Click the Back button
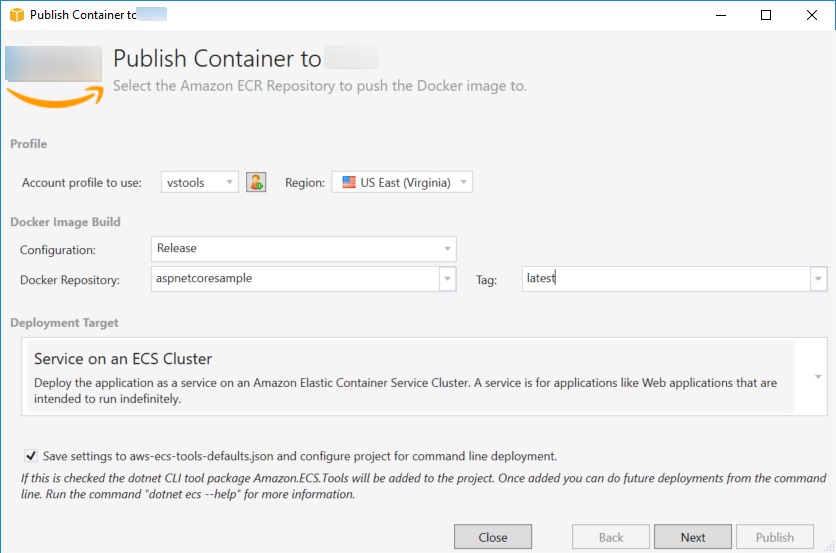 611,537
